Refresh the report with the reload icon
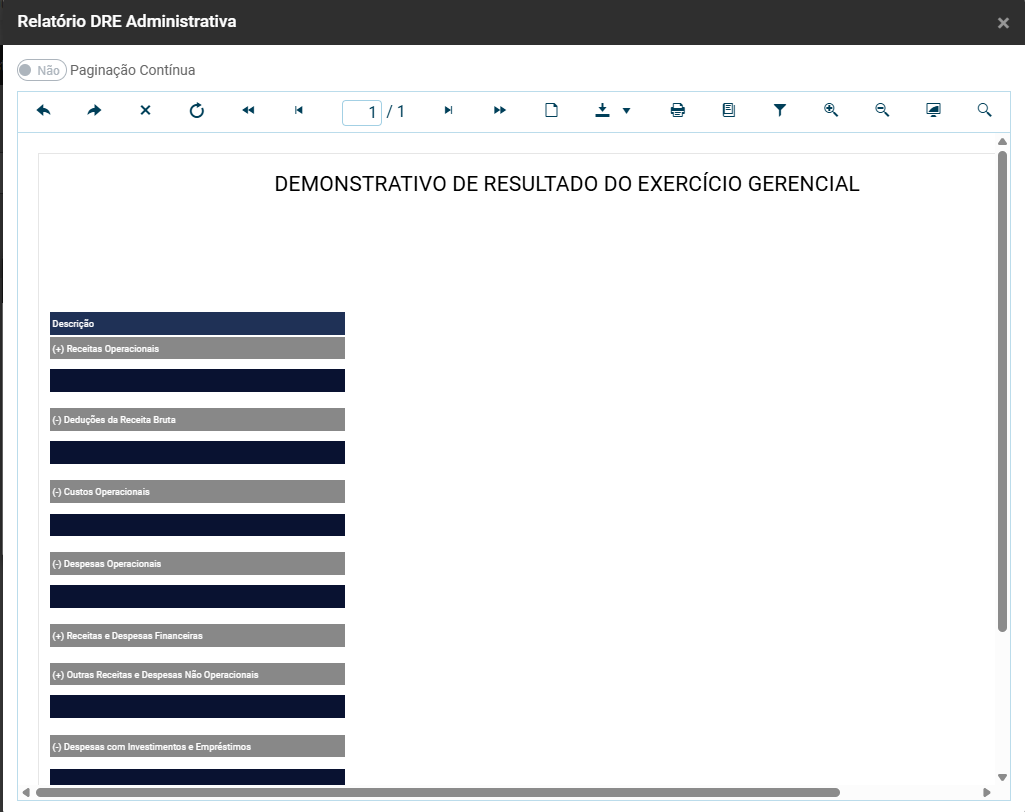The height and width of the screenshot is (812, 1025). [x=197, y=110]
